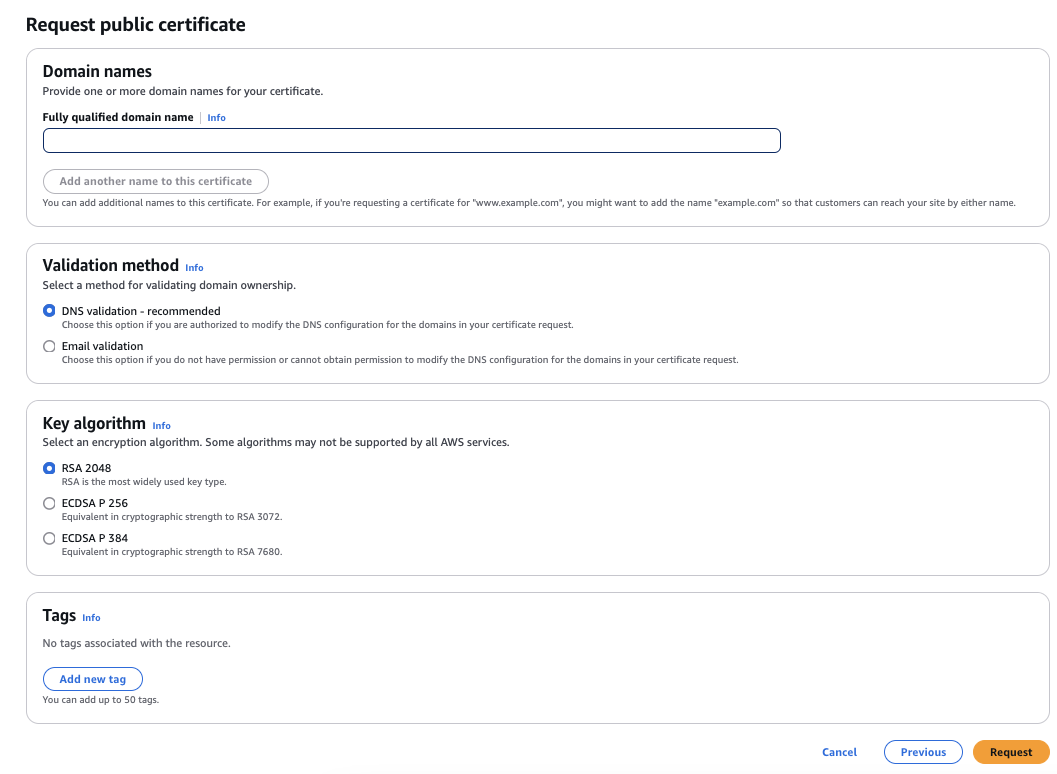The width and height of the screenshot is (1057, 774).
Task: Choose ECDSA P 256 algorithm
Action: click(x=49, y=503)
